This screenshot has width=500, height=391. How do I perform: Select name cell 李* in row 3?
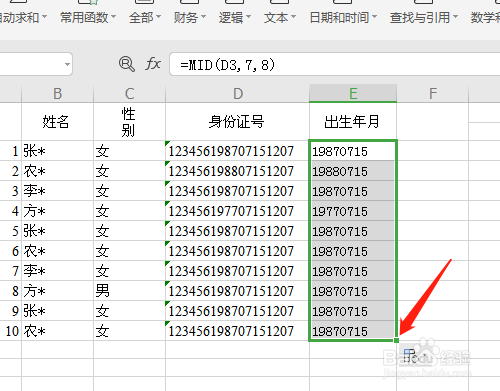click(x=58, y=191)
